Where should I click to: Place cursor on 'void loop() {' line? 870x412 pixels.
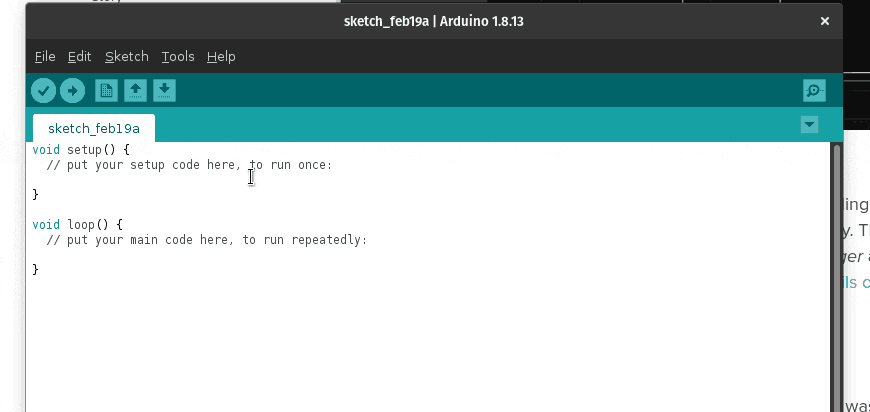(77, 225)
